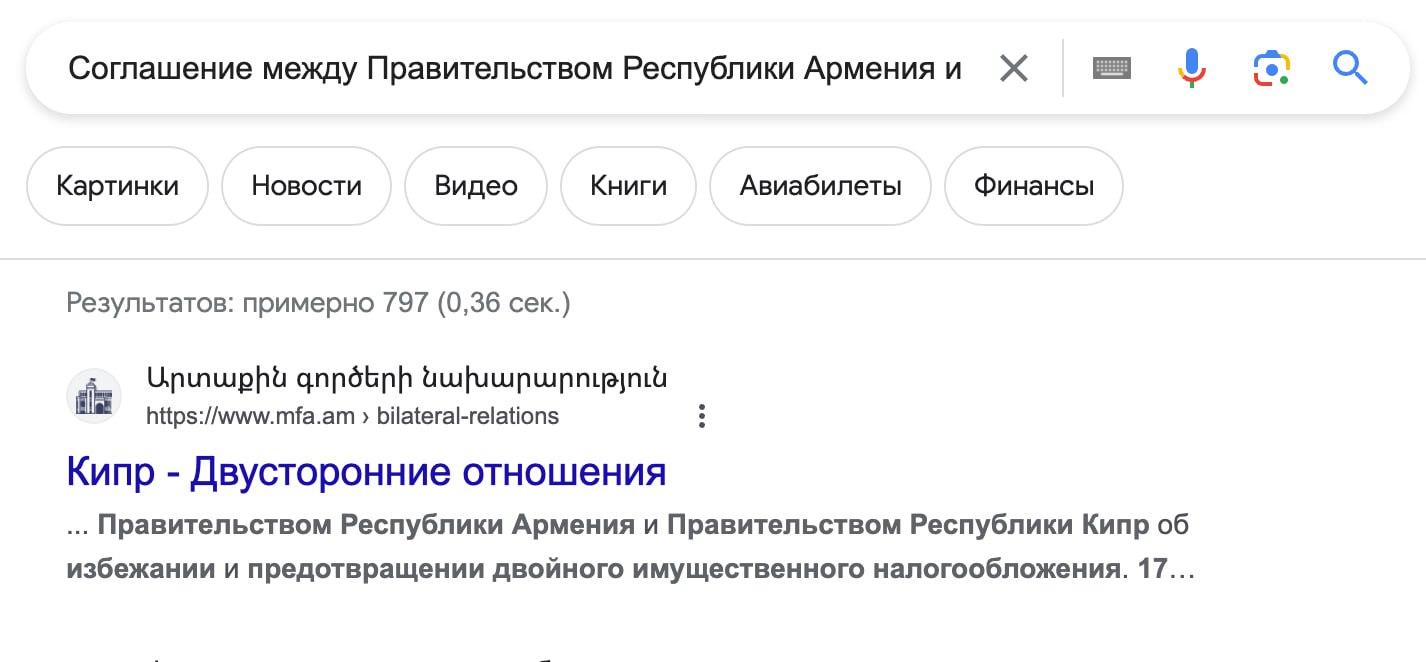The width and height of the screenshot is (1426, 662).
Task: Open the Финансы filter
Action: (1033, 186)
